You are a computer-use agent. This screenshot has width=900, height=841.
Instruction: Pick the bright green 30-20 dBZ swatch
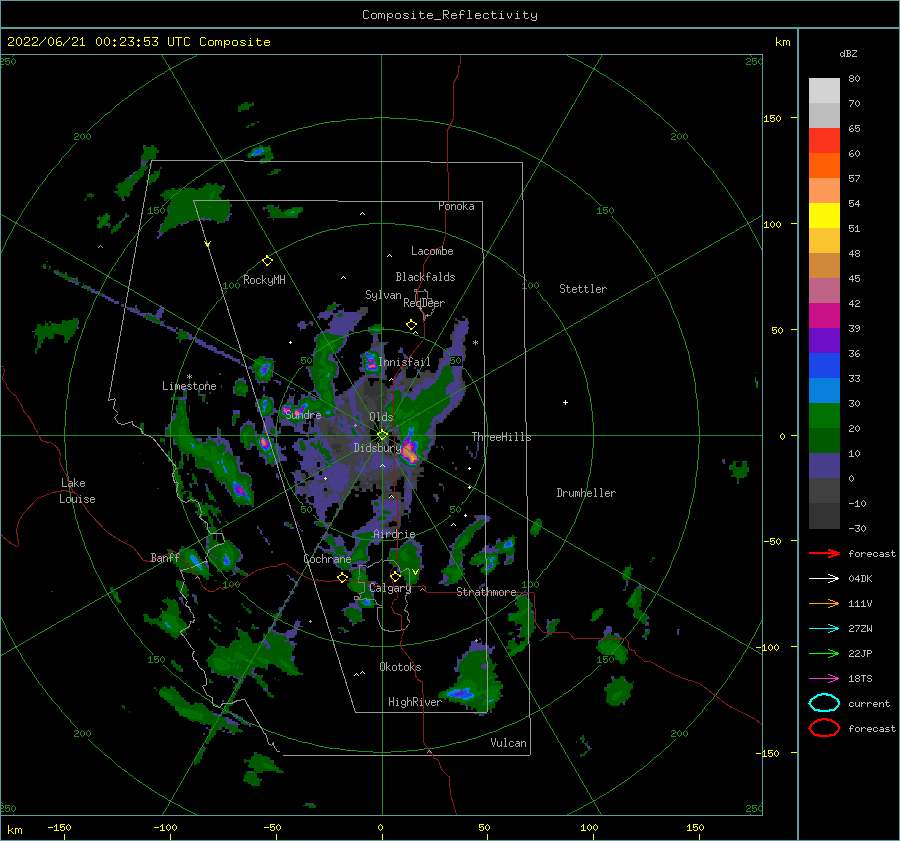[824, 416]
